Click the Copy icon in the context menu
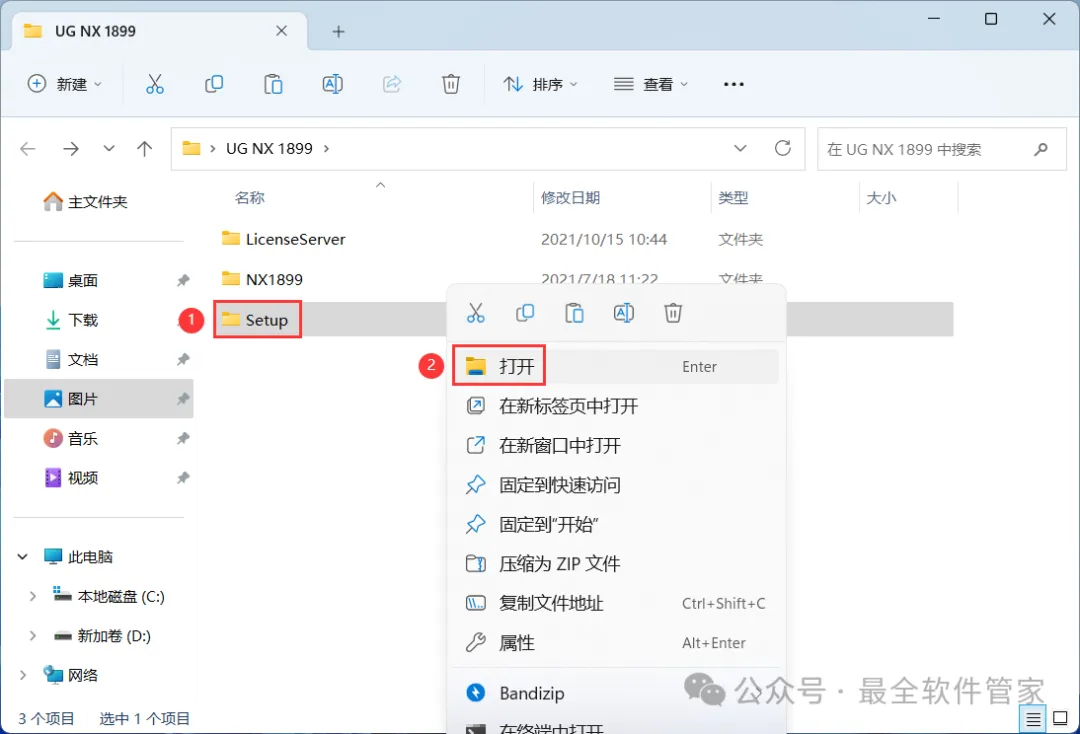The image size is (1080, 734). point(525,313)
